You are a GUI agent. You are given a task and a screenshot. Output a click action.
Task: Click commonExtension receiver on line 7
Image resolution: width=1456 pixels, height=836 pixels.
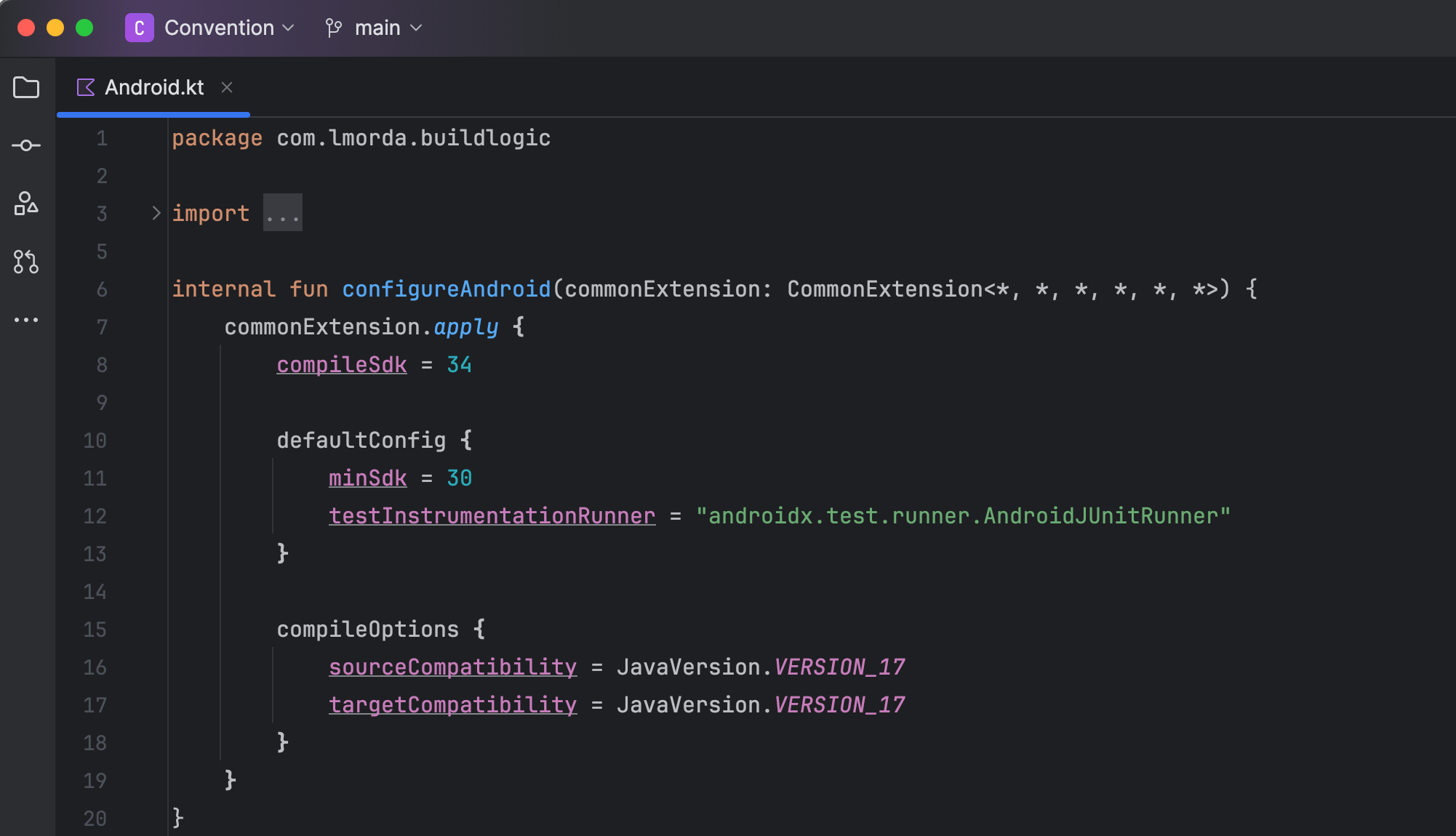click(322, 327)
